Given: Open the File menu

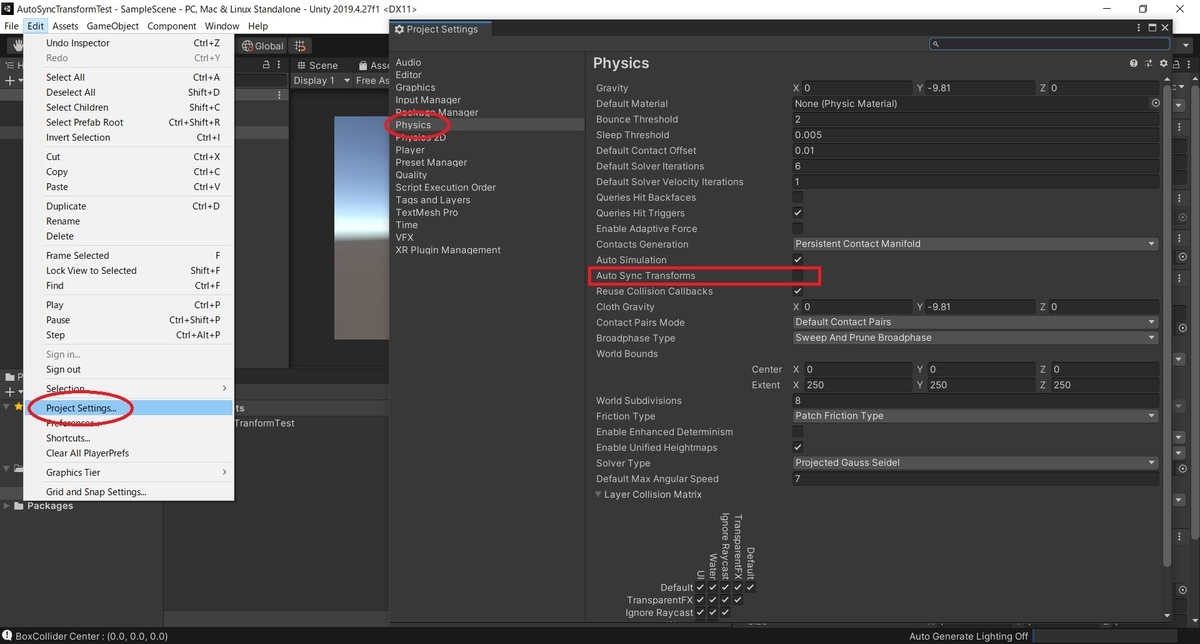Looking at the screenshot, I should tap(12, 26).
